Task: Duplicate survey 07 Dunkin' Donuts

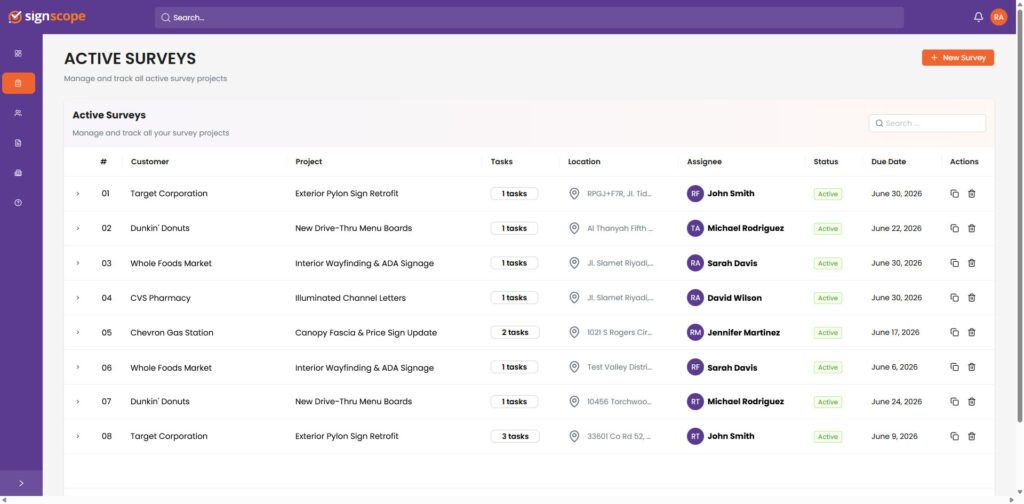Action: pyautogui.click(x=954, y=402)
